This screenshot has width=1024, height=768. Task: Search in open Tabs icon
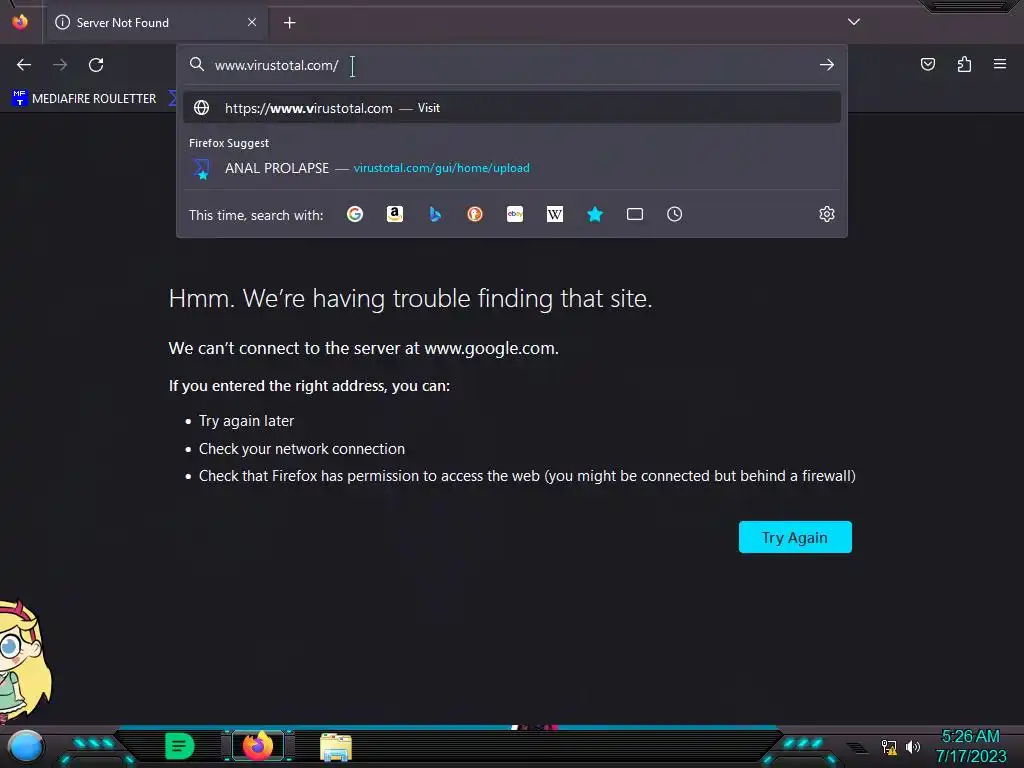[635, 214]
